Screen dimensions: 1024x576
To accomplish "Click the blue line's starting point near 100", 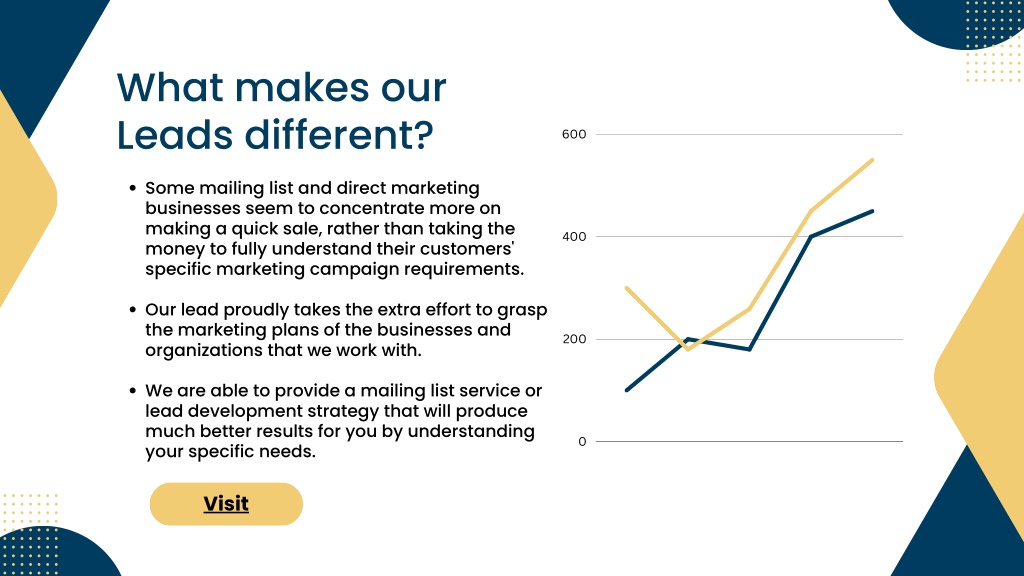I will 627,390.
